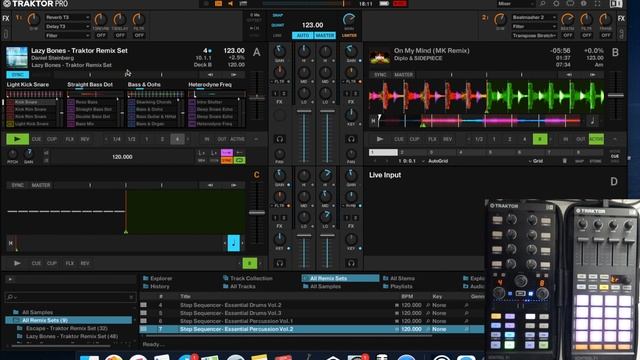
Task: Start playback on Deck C
Action: (x=17, y=263)
